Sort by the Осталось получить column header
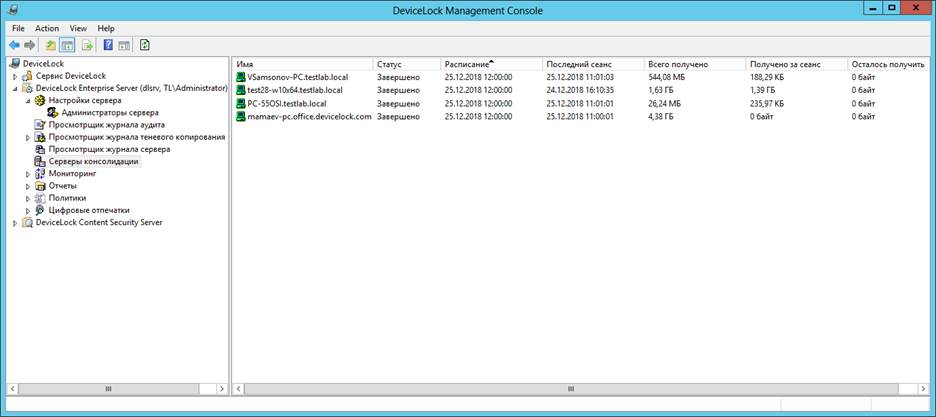Screen dimensions: 936x417 (x=889, y=64)
